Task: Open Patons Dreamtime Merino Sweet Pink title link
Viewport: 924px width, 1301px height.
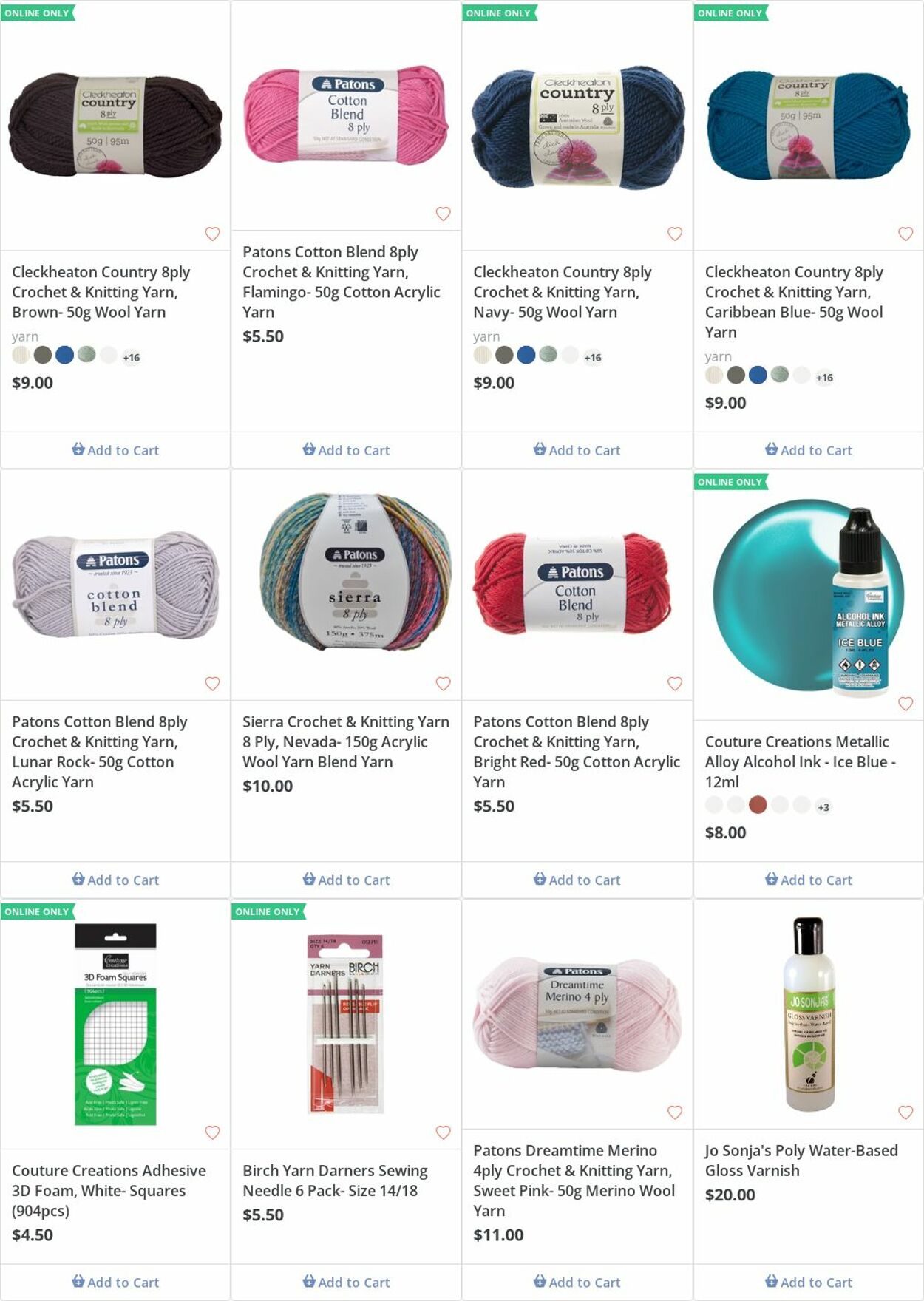Action: click(574, 1181)
